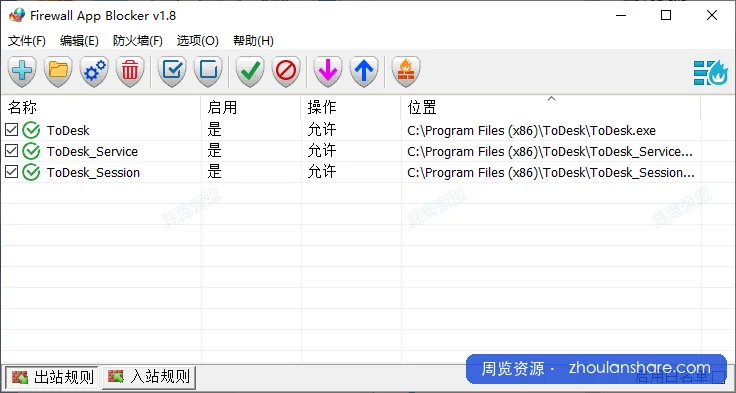Click the green status icon of ToDesk
This screenshot has width=736, height=393.
click(31, 130)
